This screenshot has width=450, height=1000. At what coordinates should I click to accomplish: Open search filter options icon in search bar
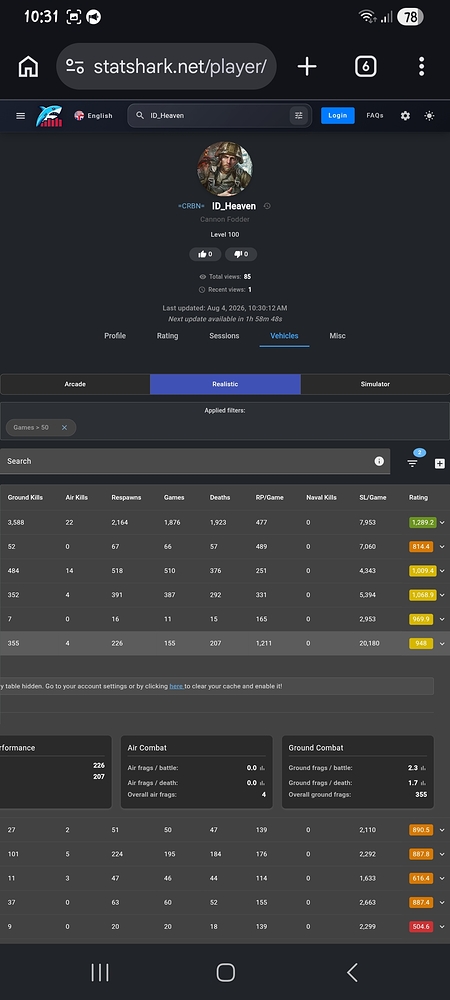tap(298, 115)
